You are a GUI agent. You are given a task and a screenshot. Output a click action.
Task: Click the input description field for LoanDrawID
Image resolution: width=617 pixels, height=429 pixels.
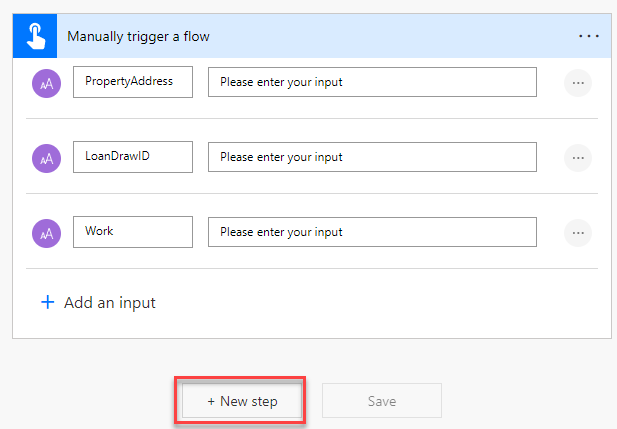[x=372, y=157]
